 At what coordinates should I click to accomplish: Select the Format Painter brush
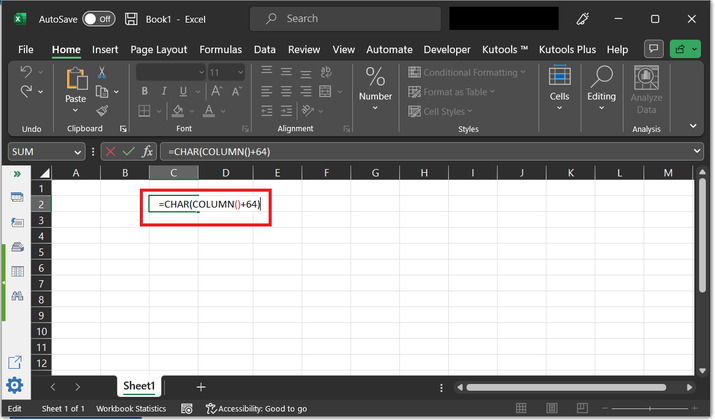pos(102,111)
